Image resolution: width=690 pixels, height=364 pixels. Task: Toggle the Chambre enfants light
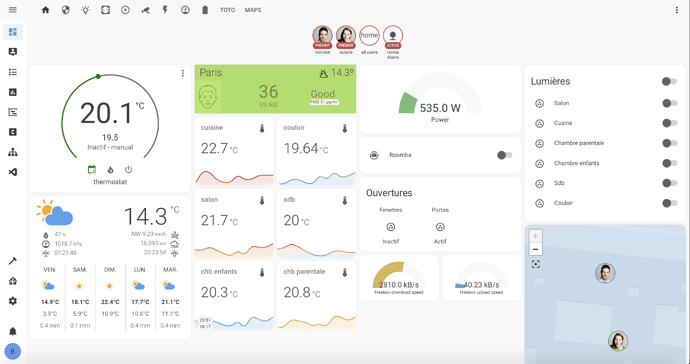point(669,163)
